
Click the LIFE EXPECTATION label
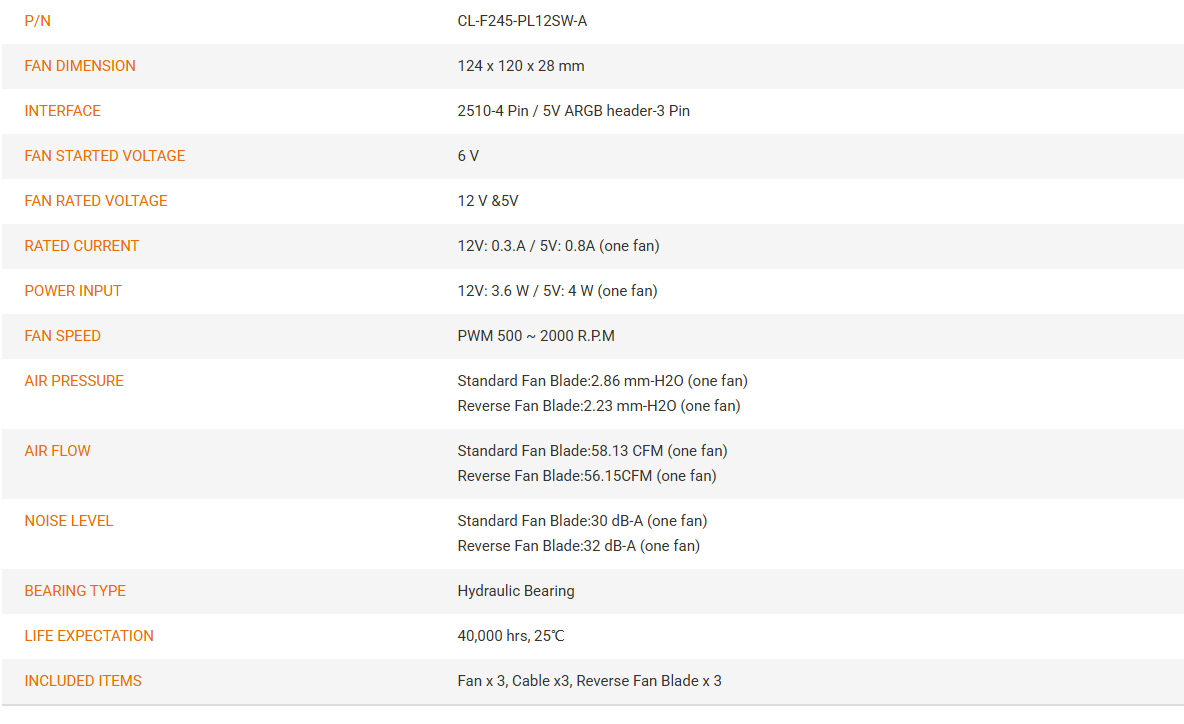[x=88, y=636]
